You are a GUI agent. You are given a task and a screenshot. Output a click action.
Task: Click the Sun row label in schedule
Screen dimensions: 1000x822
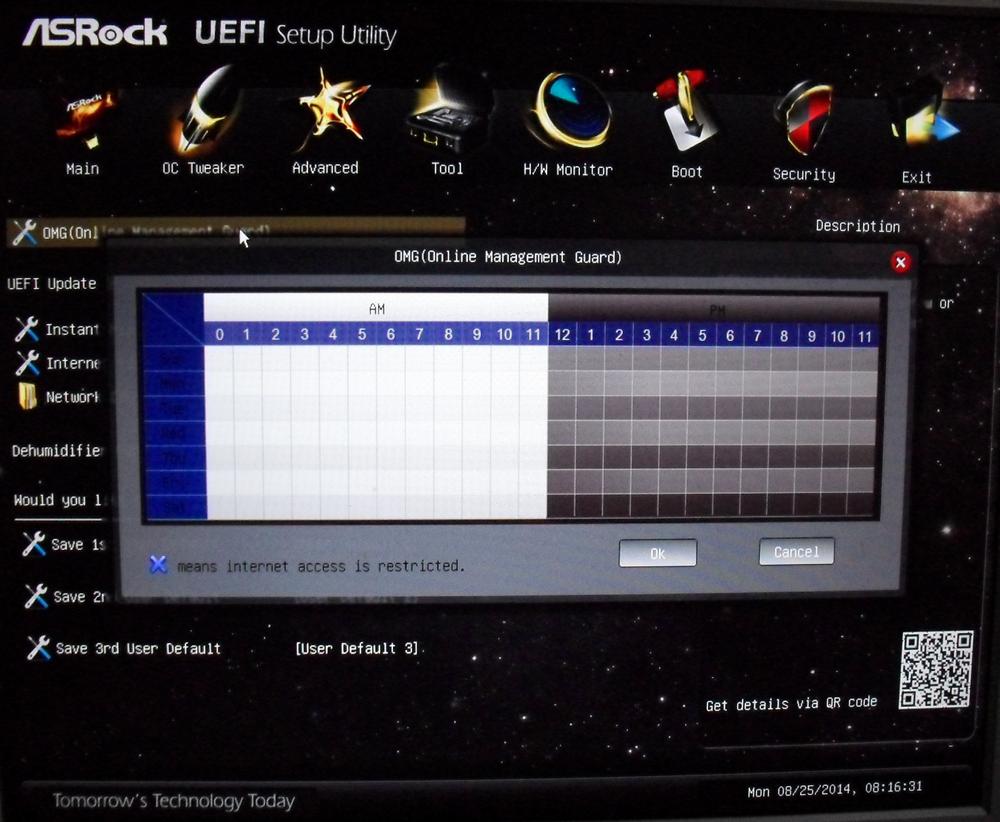[x=173, y=359]
